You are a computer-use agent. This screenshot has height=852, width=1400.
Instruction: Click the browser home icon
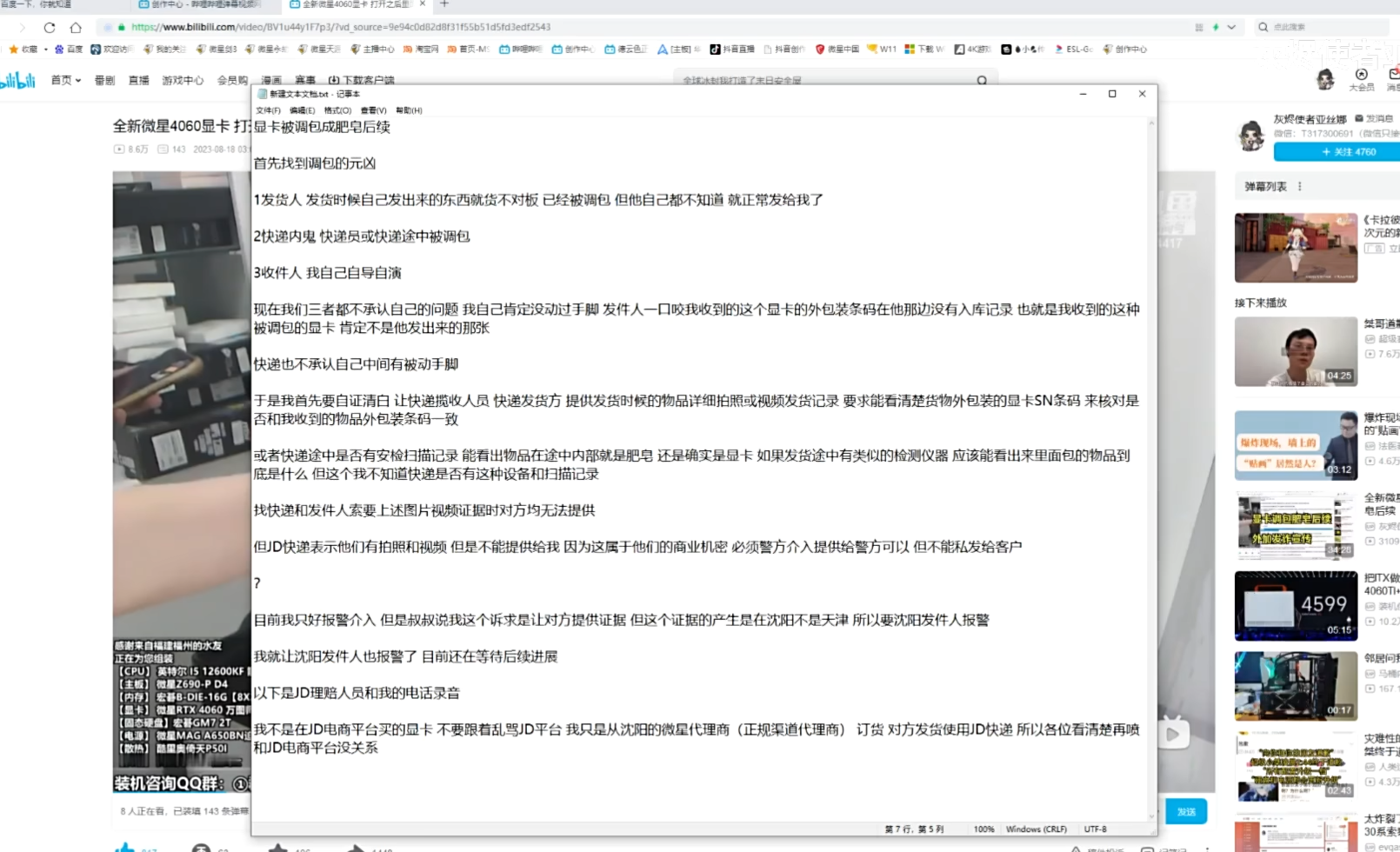pos(76,27)
